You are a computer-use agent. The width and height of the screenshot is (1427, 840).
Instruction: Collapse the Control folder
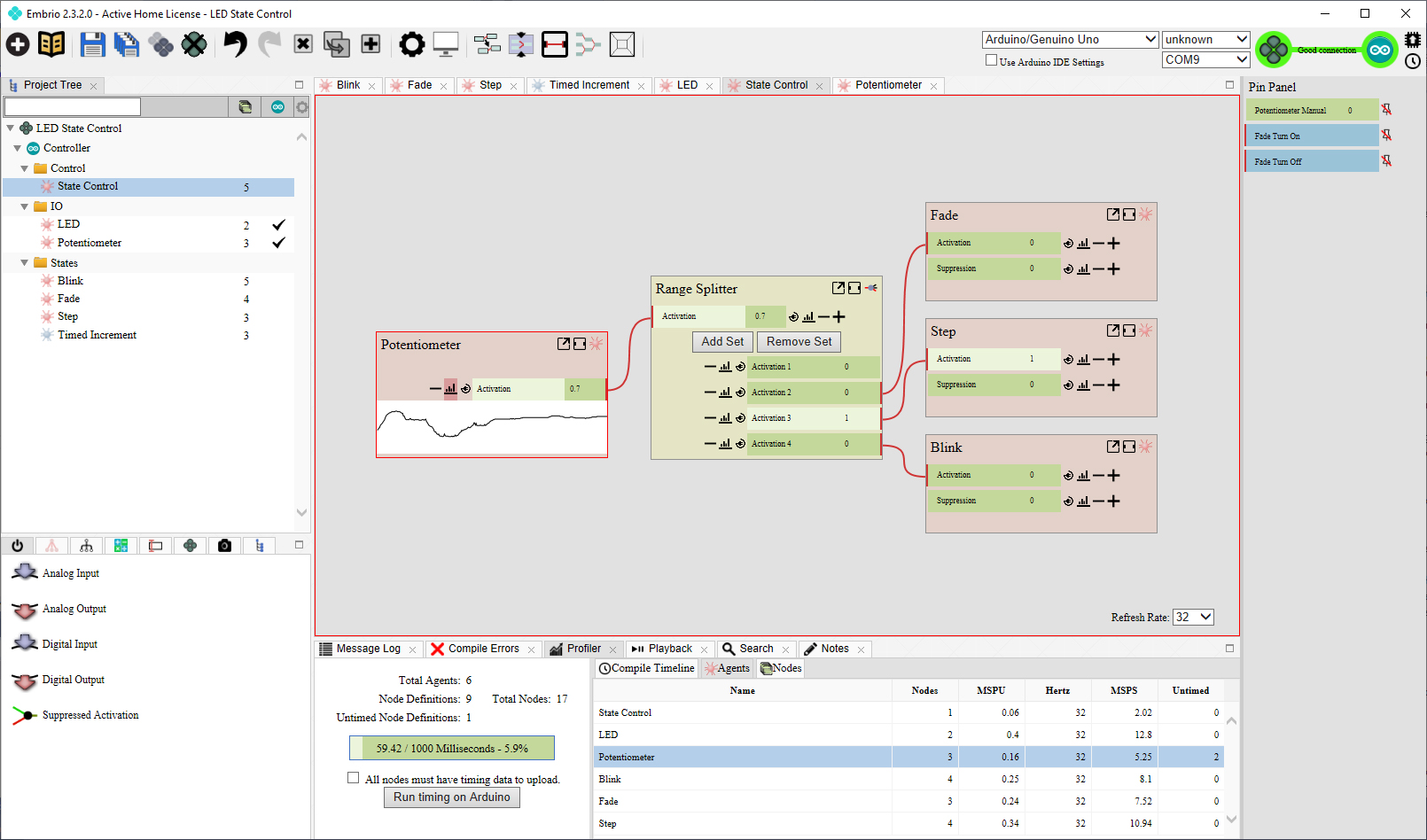[24, 168]
